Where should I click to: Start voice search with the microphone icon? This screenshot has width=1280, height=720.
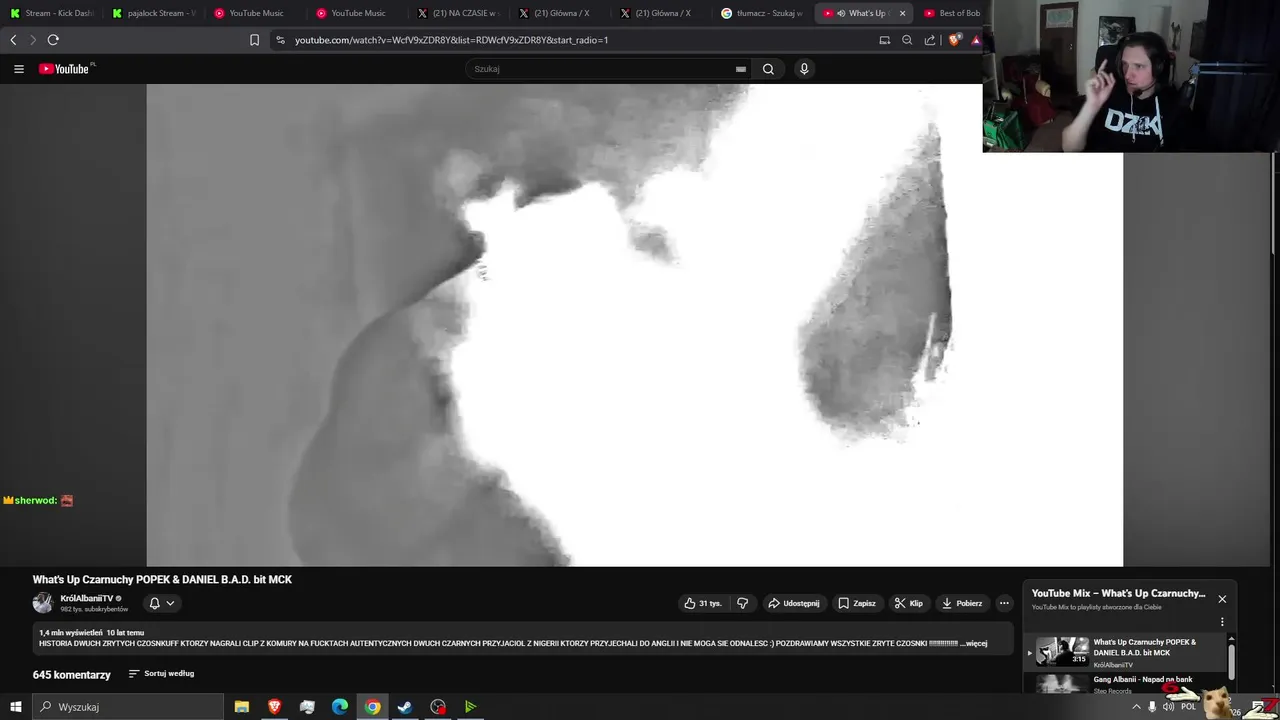click(804, 69)
